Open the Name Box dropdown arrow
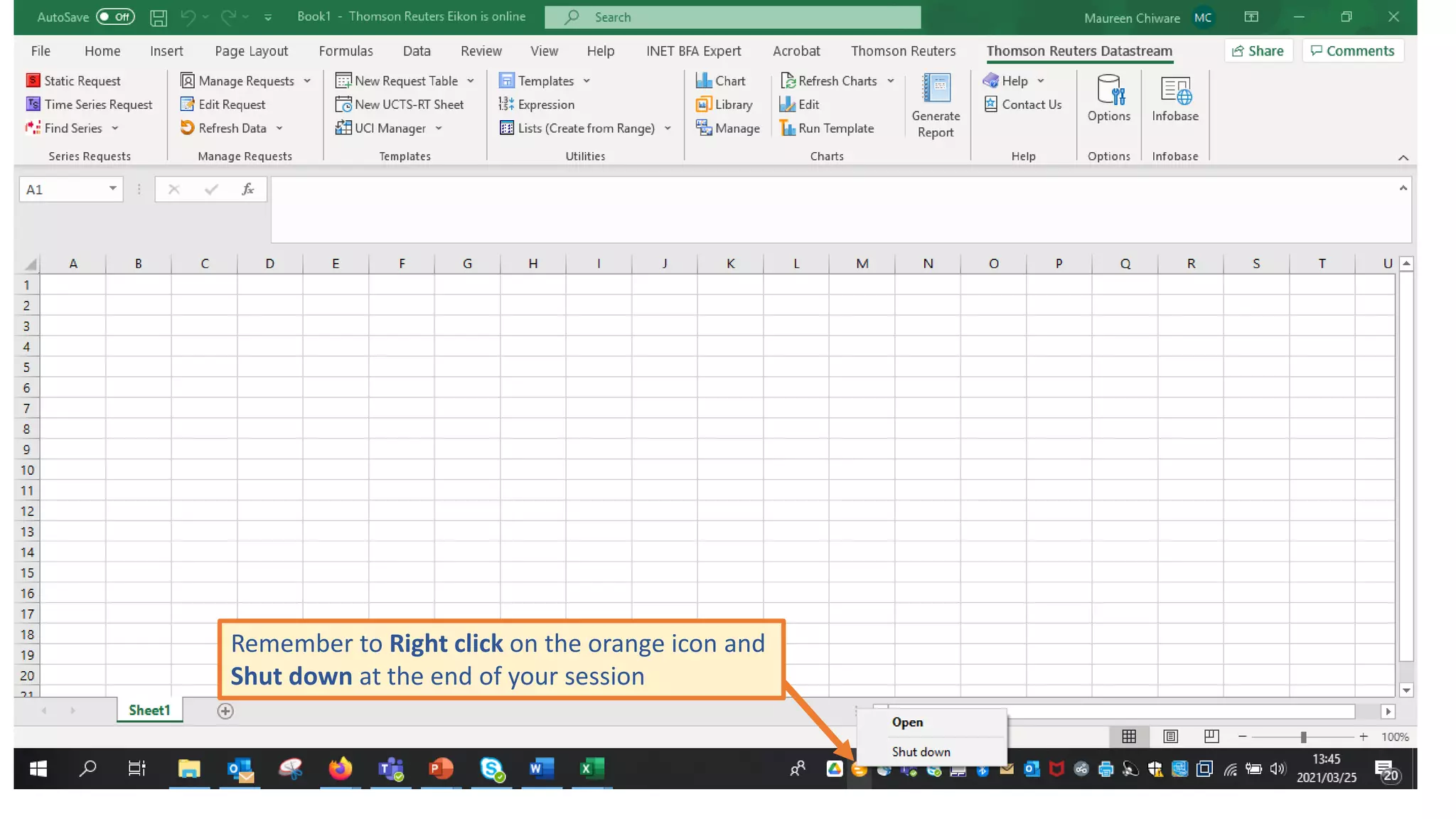The image size is (1456, 819). [x=112, y=188]
